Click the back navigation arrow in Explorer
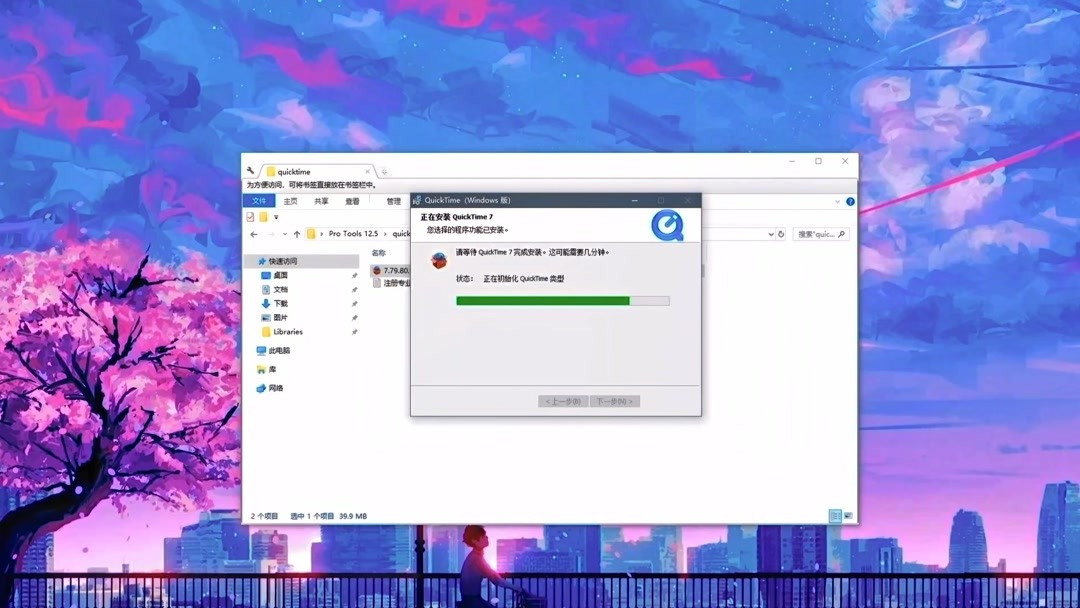The image size is (1080, 608). tap(253, 233)
